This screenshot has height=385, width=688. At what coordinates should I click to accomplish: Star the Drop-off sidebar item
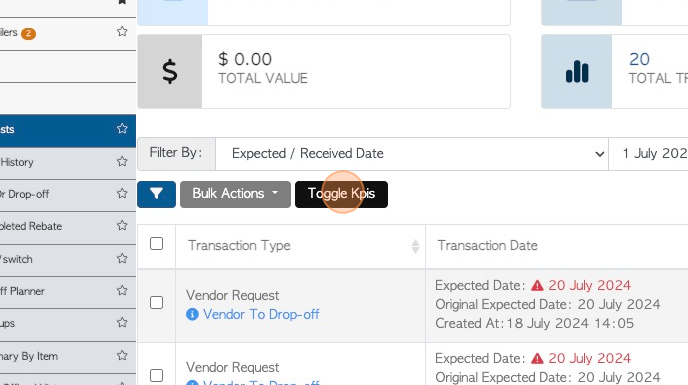pyautogui.click(x=122, y=194)
